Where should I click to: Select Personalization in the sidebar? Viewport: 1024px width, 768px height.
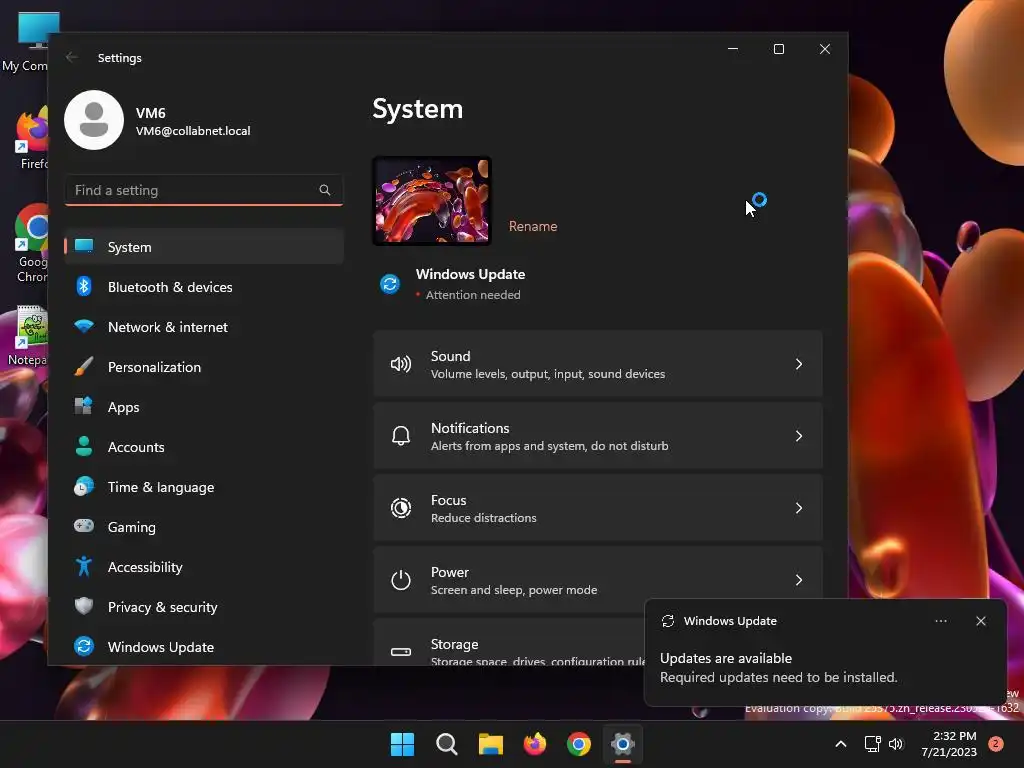point(204,366)
